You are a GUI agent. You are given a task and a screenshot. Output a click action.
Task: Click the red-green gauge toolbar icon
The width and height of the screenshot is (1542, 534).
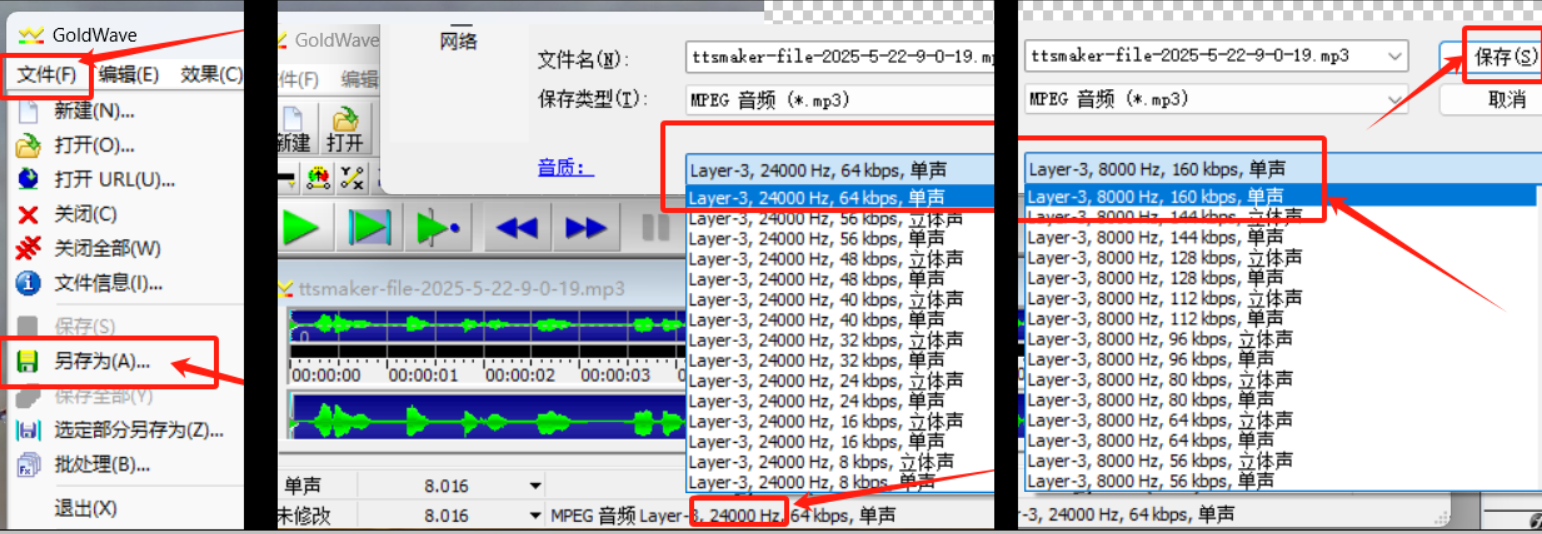point(319,178)
